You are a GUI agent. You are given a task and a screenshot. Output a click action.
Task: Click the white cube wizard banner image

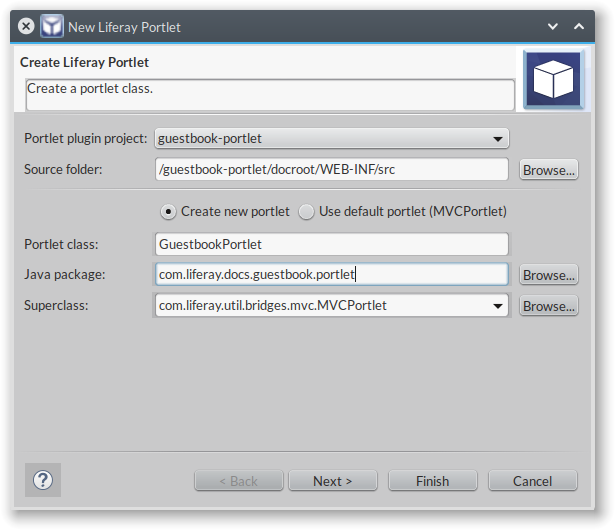(x=553, y=79)
